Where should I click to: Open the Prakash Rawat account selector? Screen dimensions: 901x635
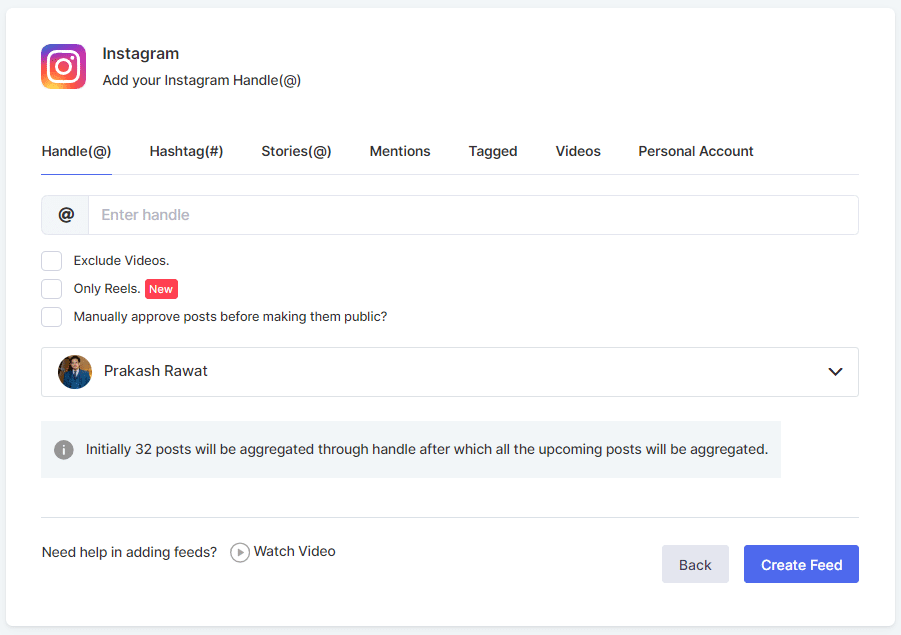tap(450, 372)
